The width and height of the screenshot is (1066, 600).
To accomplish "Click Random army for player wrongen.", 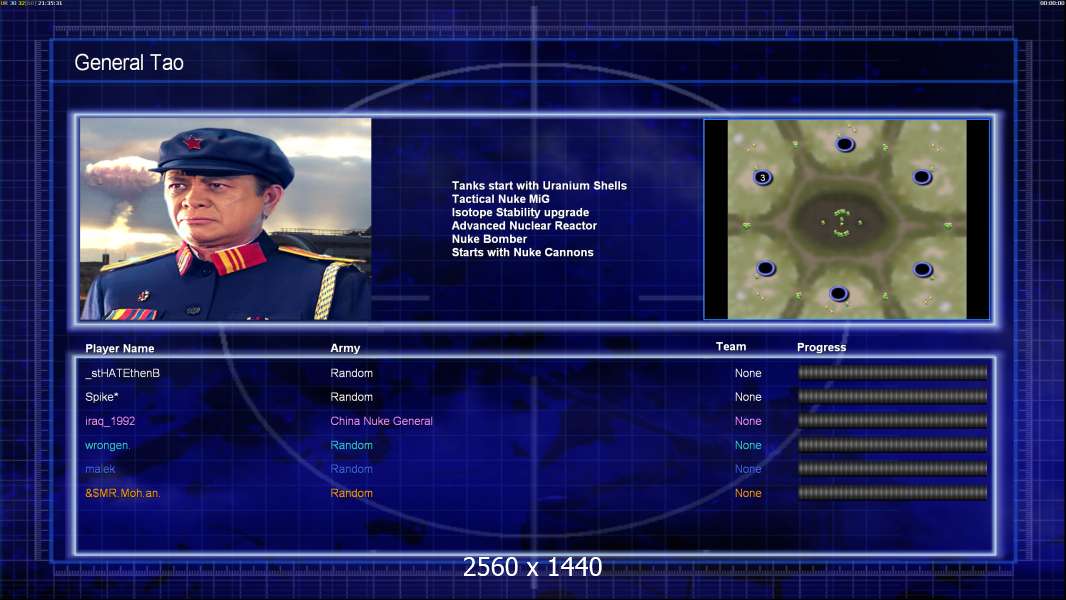I will coord(351,445).
